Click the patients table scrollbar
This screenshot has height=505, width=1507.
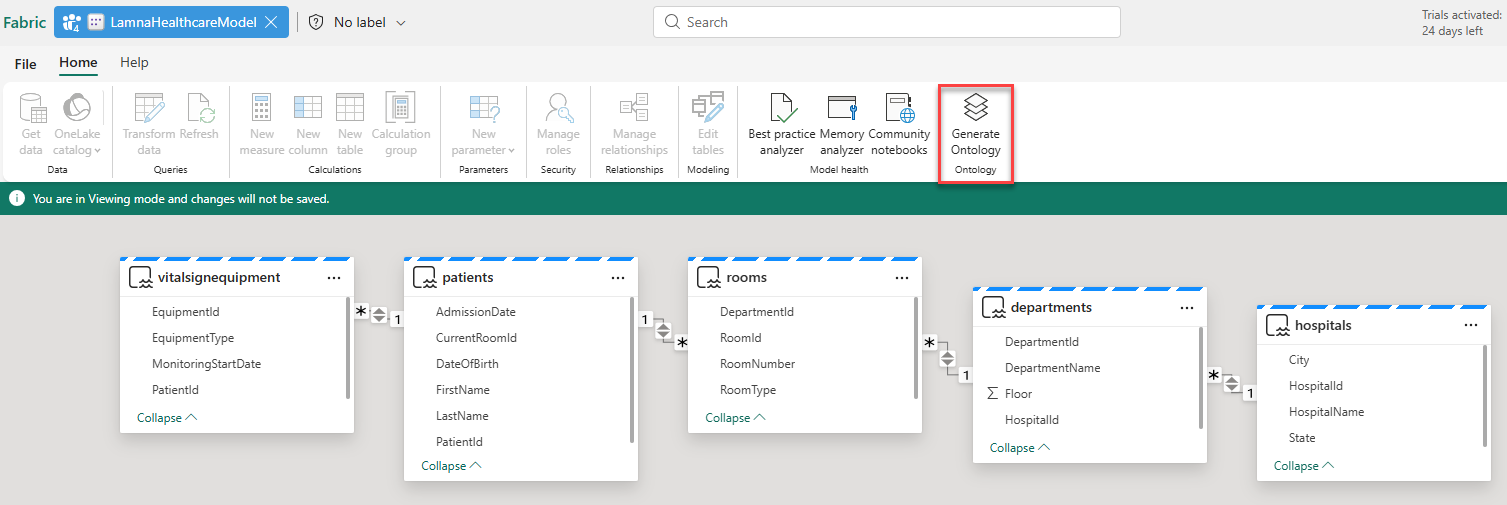[632, 370]
